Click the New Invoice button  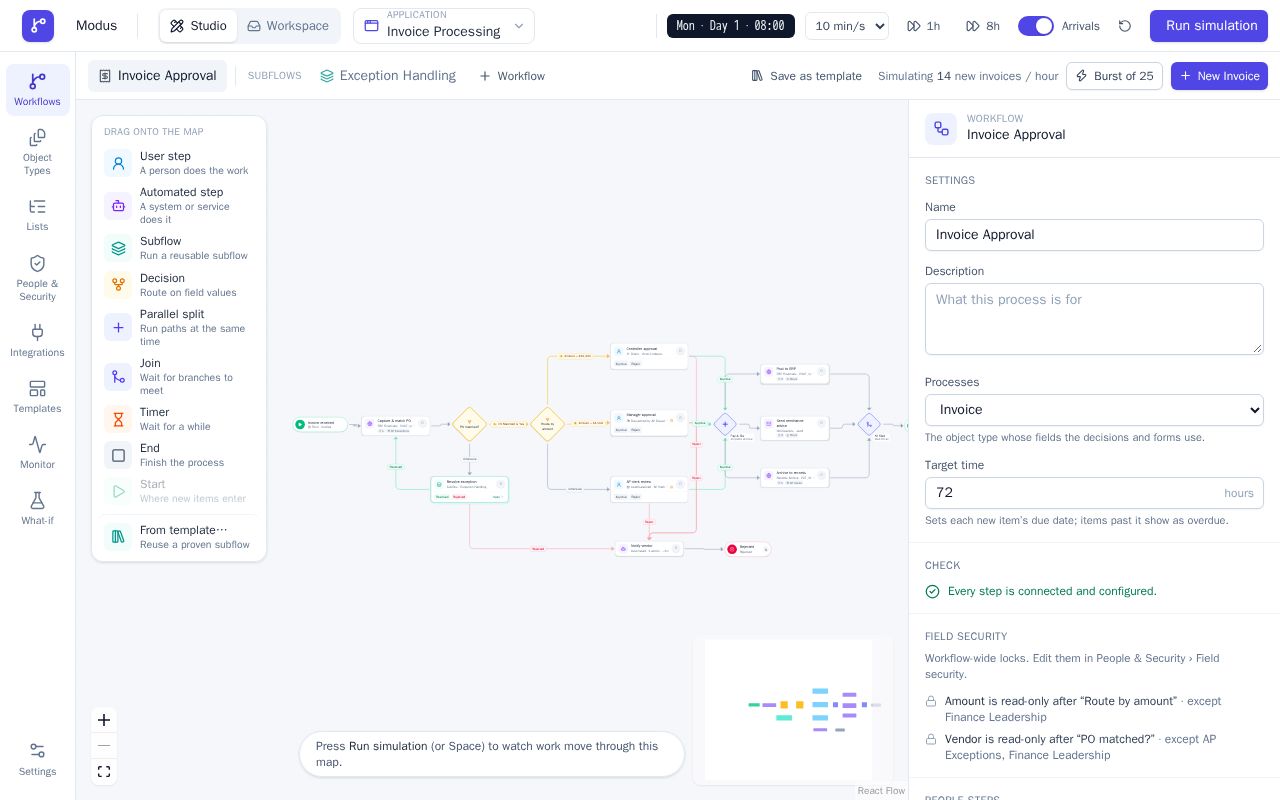coord(1219,76)
